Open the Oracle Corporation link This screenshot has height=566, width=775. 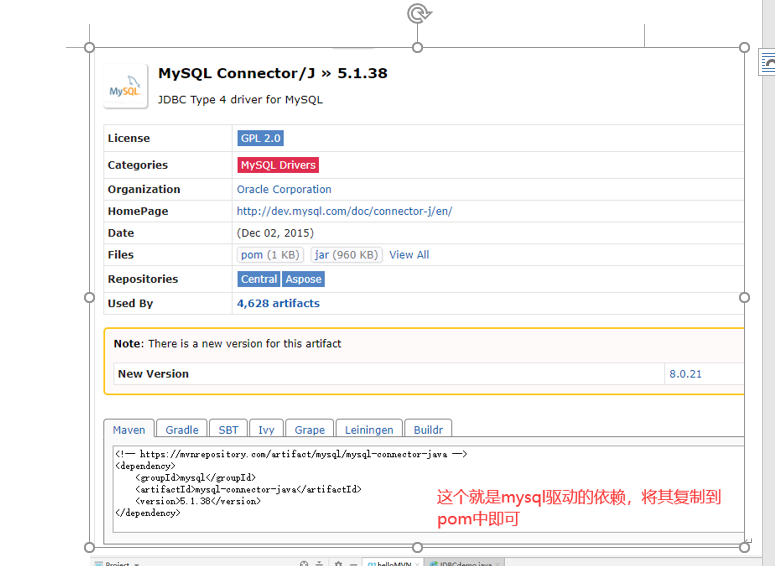284,189
